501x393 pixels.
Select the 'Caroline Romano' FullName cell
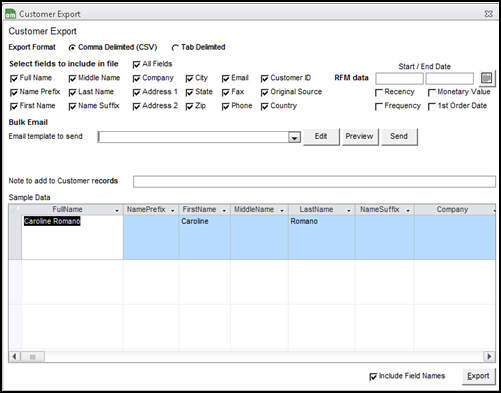click(72, 237)
